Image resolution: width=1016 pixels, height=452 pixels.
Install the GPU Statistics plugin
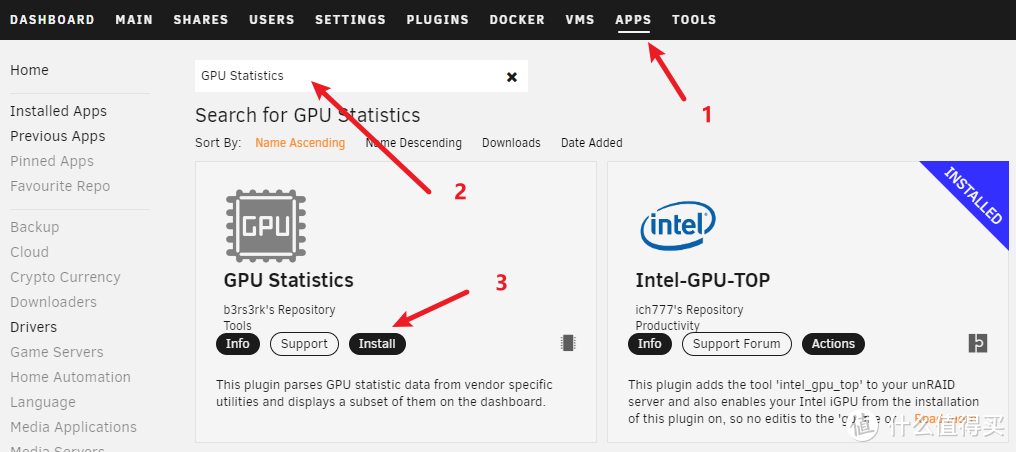pyautogui.click(x=377, y=344)
